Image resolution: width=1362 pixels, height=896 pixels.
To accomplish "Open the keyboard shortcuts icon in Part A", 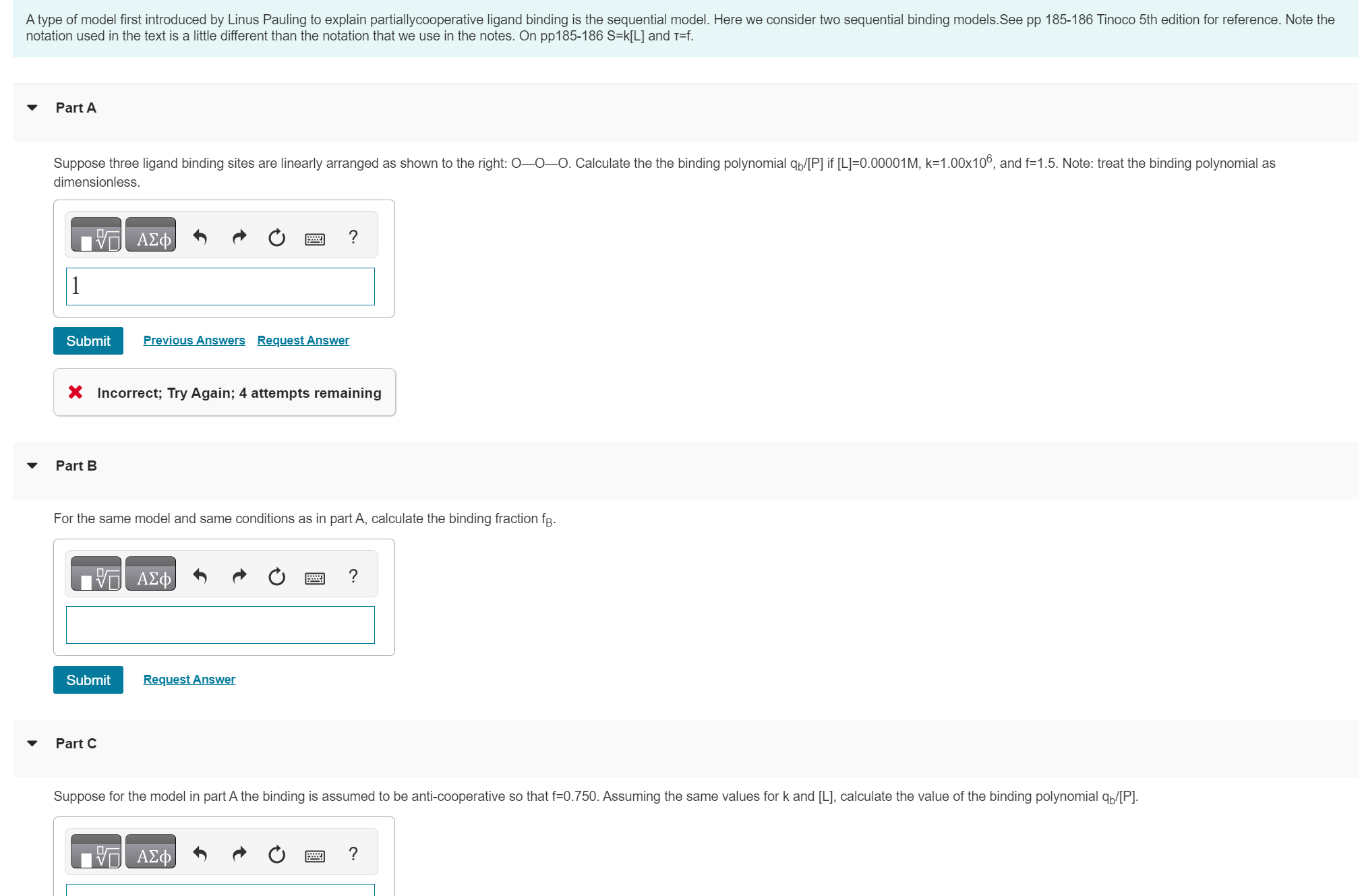I will point(314,237).
